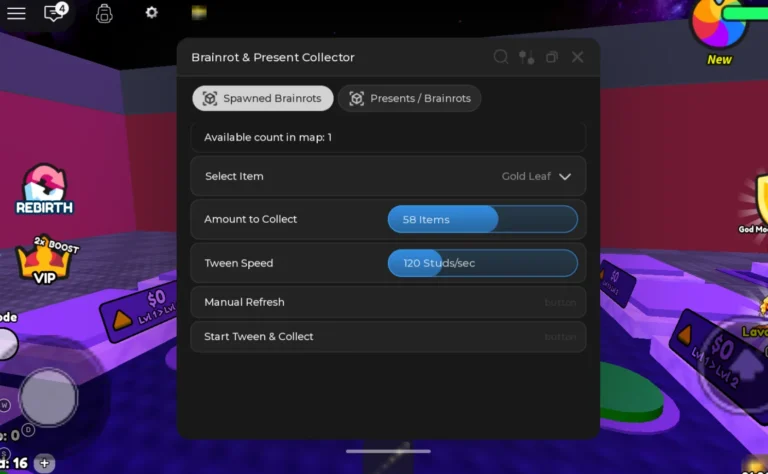This screenshot has width=768, height=474.
Task: Click the chevron beside Gold Leaf
Action: (565, 177)
